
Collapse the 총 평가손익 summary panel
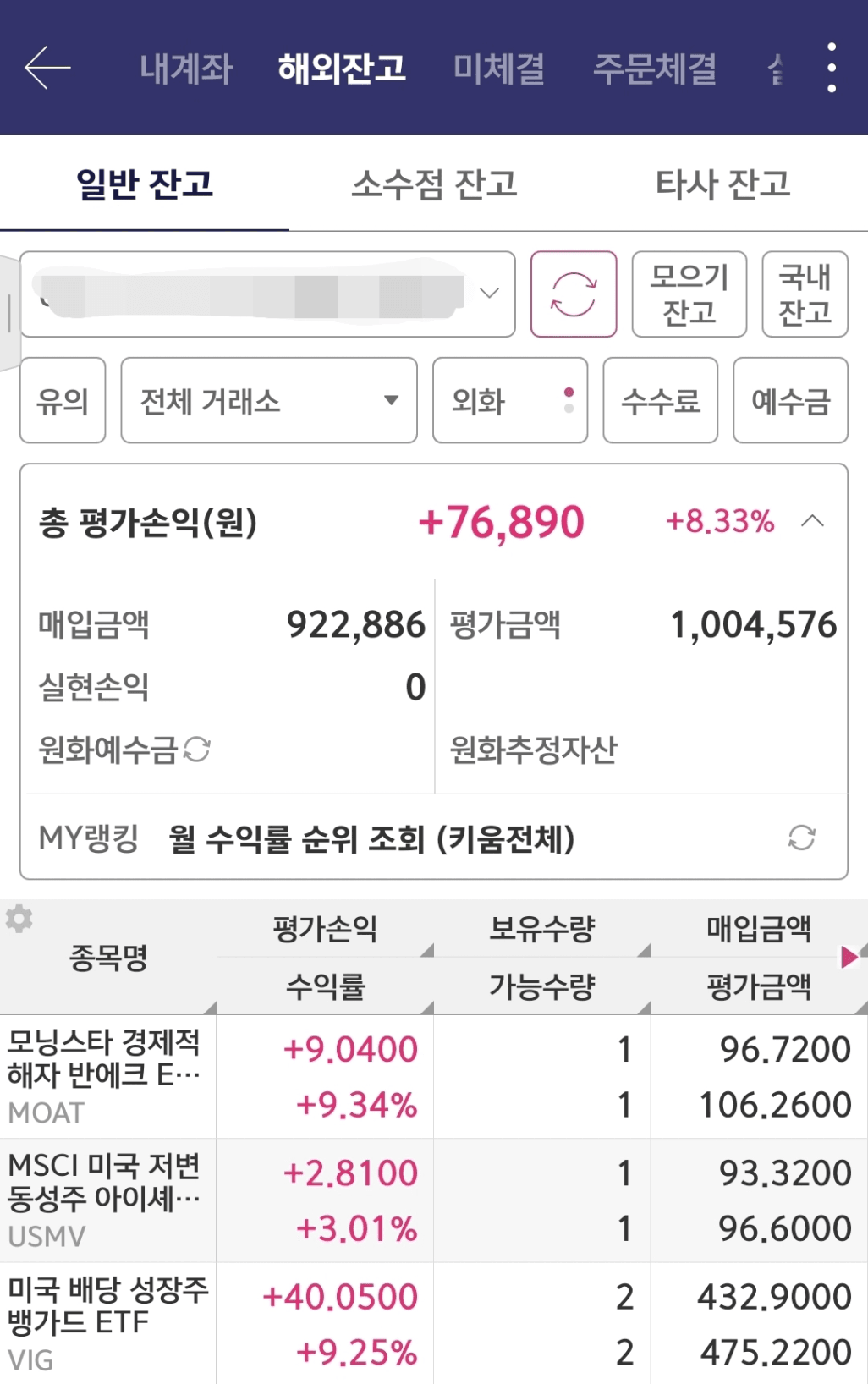pos(812,521)
